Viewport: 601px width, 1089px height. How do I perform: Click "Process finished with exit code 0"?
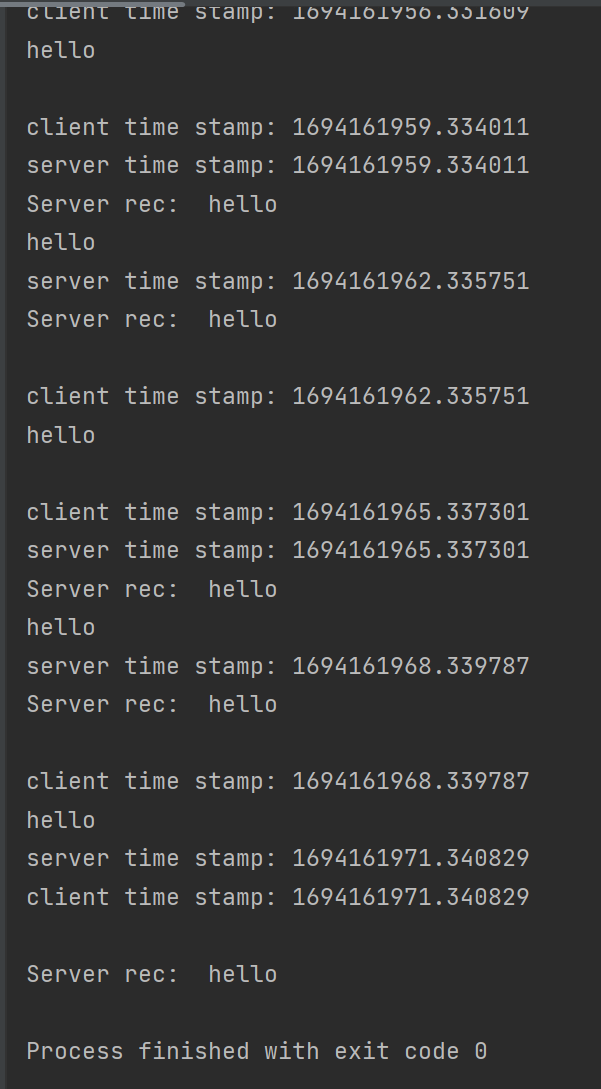point(256,1051)
